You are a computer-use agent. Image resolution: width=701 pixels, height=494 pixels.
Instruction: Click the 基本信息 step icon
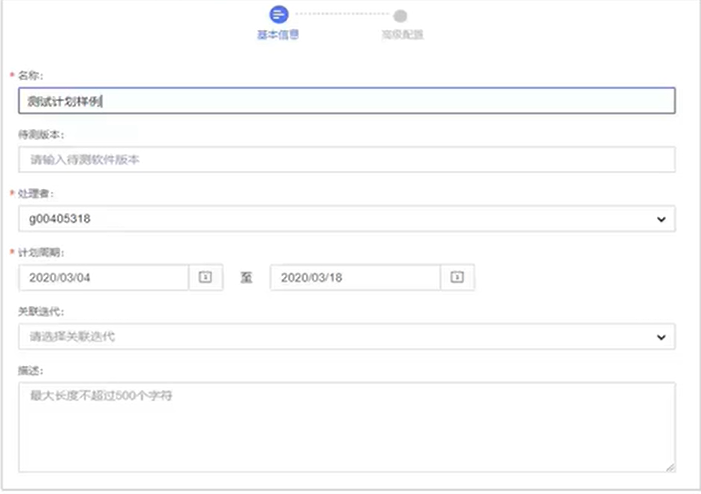click(279, 14)
